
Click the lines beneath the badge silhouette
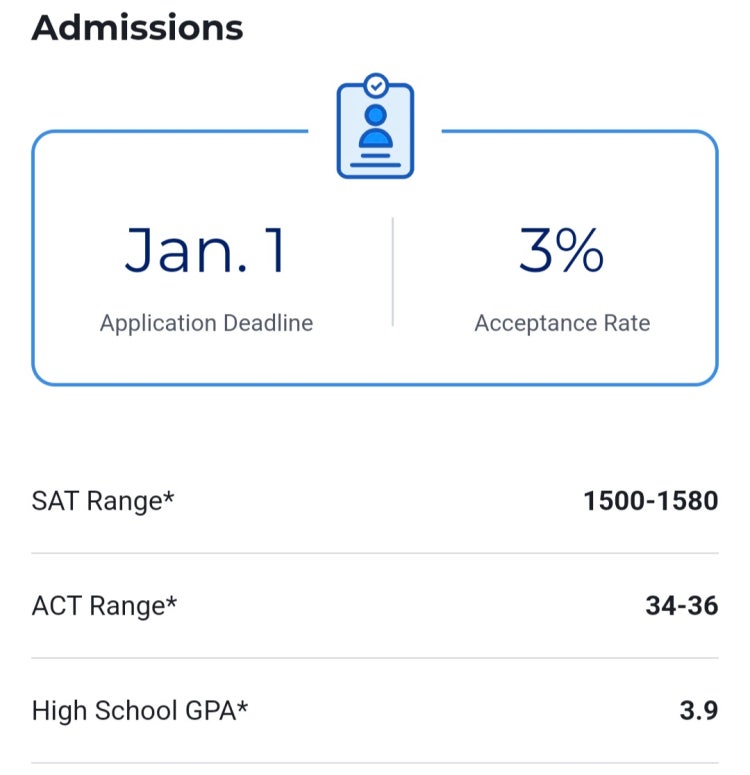coord(375,160)
